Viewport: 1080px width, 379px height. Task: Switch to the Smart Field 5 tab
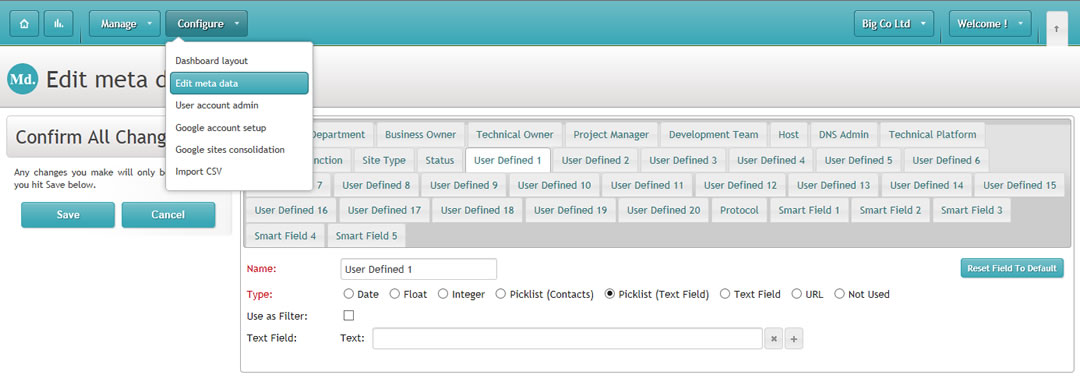click(x=366, y=236)
